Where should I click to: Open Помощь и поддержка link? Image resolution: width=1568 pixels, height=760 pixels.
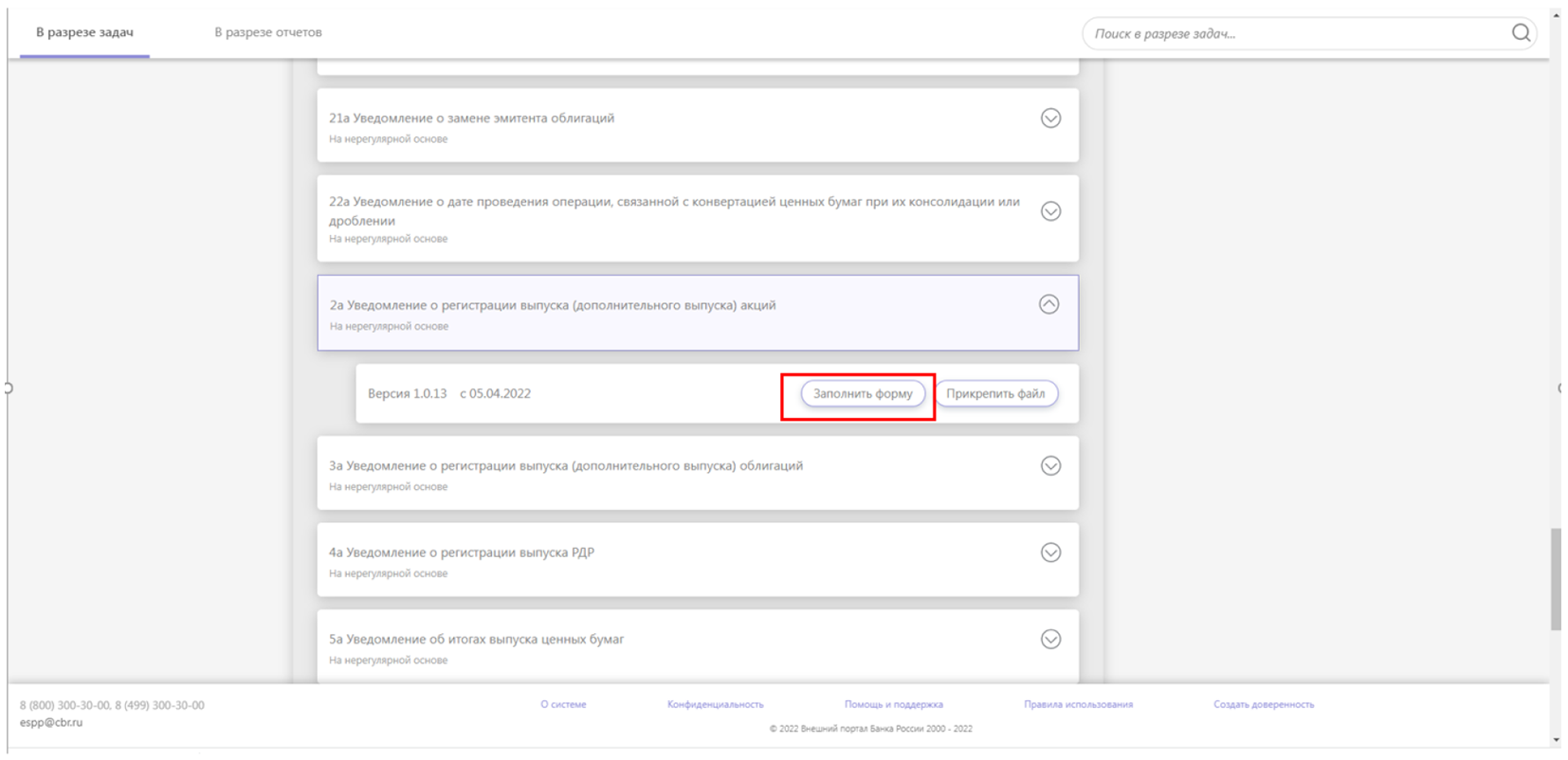click(x=893, y=705)
